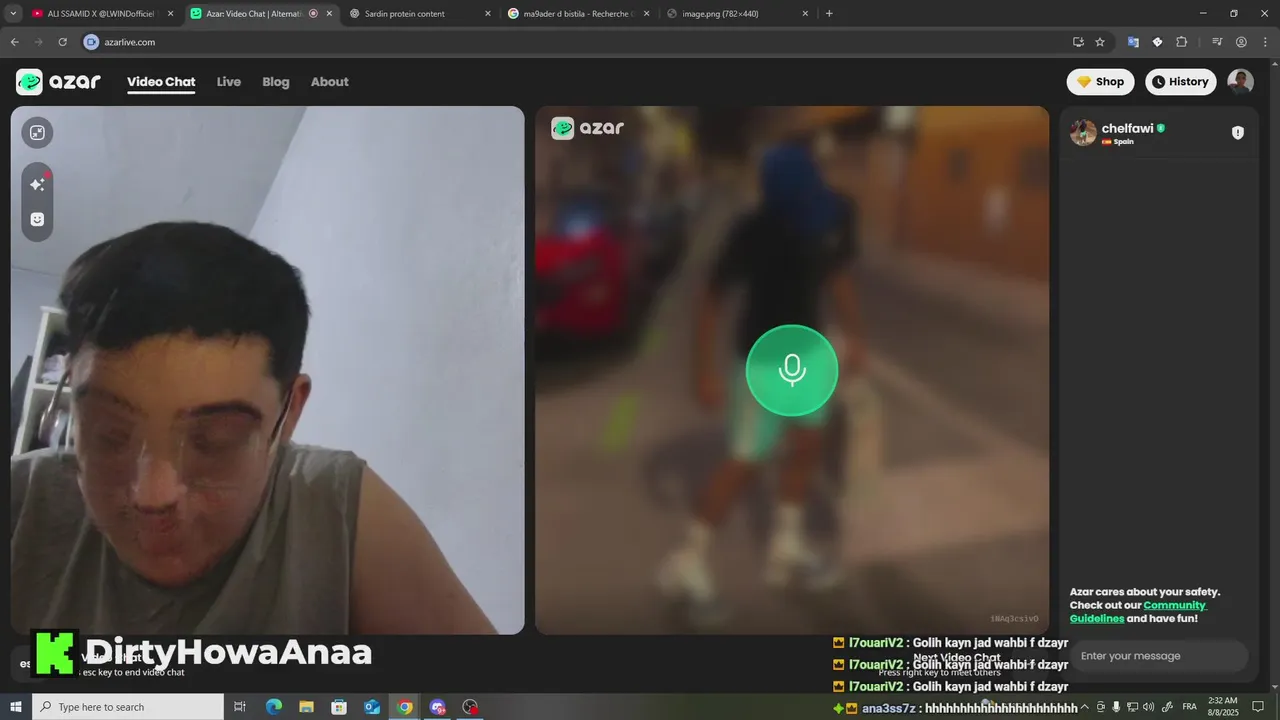Switch to Chrome on taskbar

[x=405, y=707]
